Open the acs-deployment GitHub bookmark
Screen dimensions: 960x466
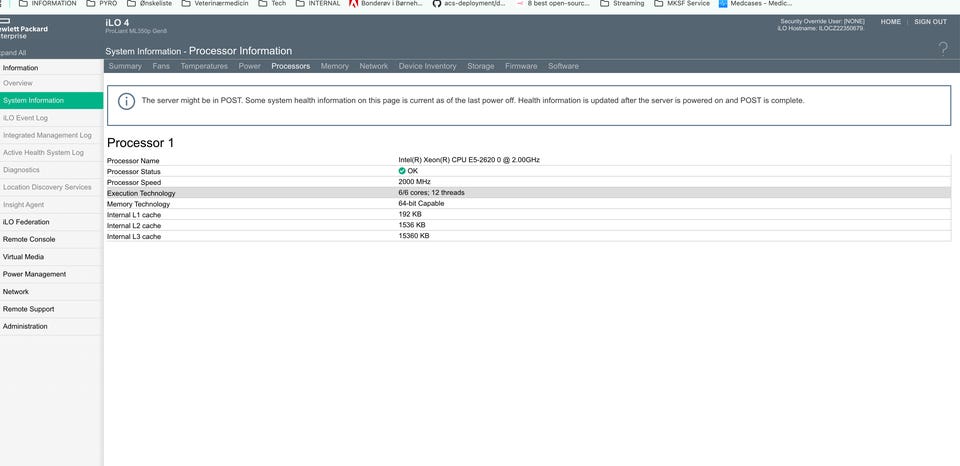(x=469, y=3)
